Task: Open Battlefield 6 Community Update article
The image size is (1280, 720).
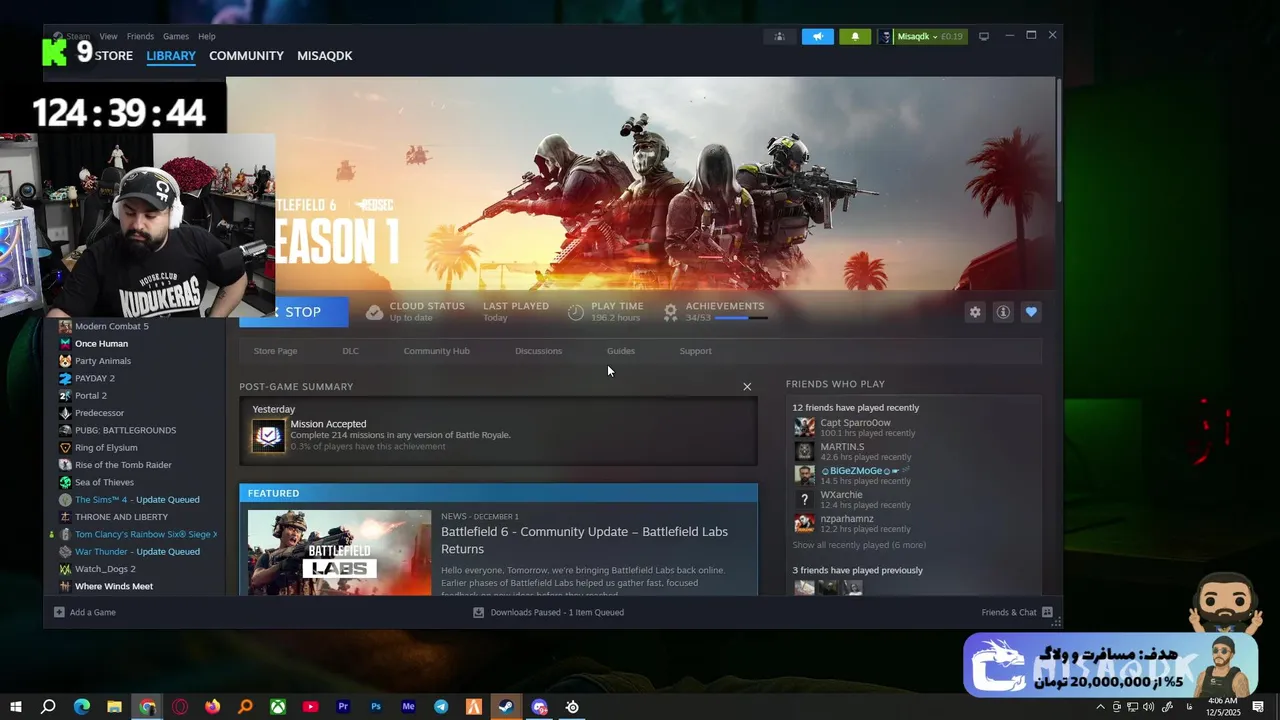Action: (x=584, y=540)
